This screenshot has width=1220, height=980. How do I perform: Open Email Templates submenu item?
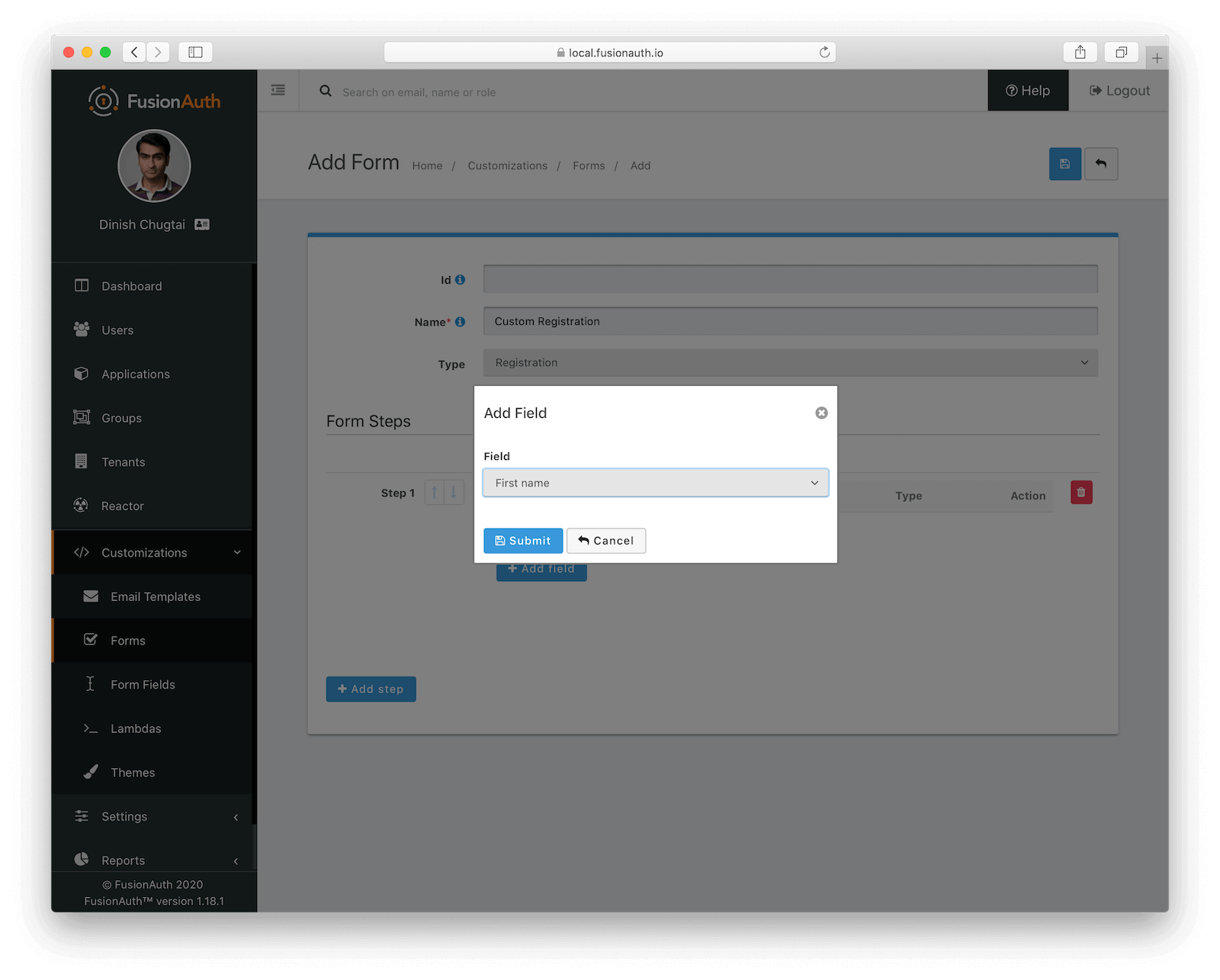click(152, 596)
